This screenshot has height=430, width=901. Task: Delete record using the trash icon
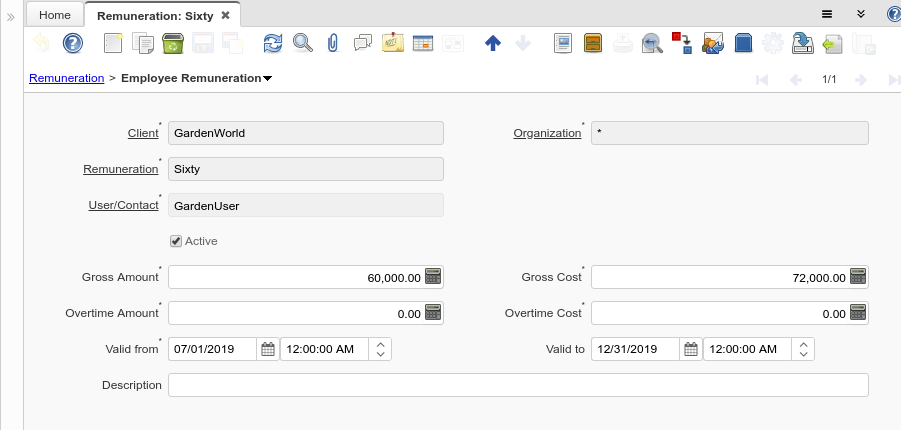(x=171, y=43)
